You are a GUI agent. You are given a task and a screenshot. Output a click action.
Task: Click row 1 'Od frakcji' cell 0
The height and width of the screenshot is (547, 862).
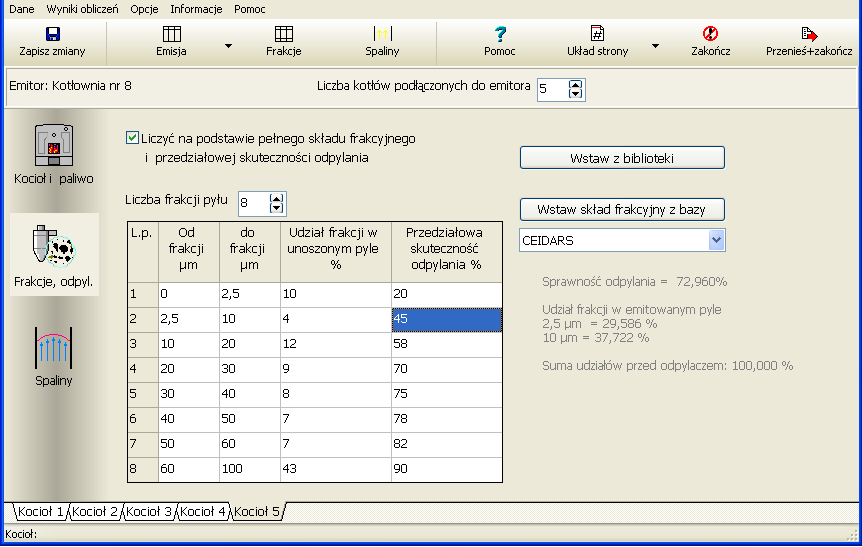click(189, 294)
